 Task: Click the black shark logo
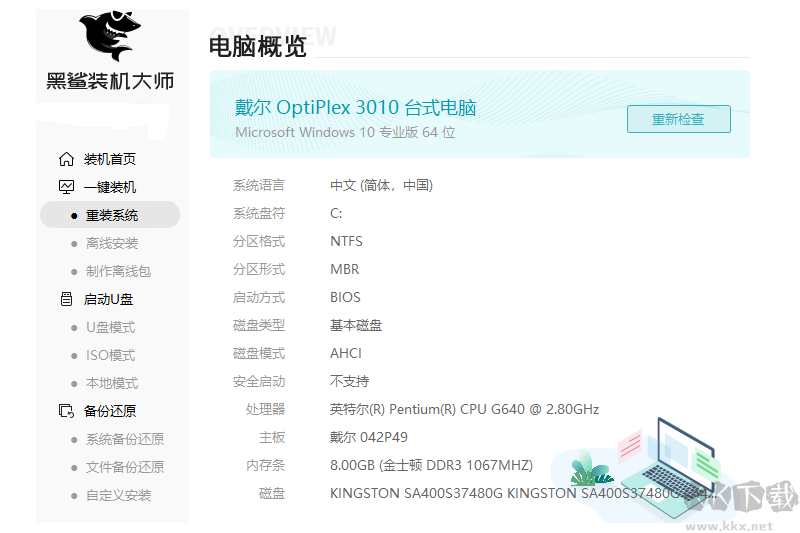click(x=110, y=35)
